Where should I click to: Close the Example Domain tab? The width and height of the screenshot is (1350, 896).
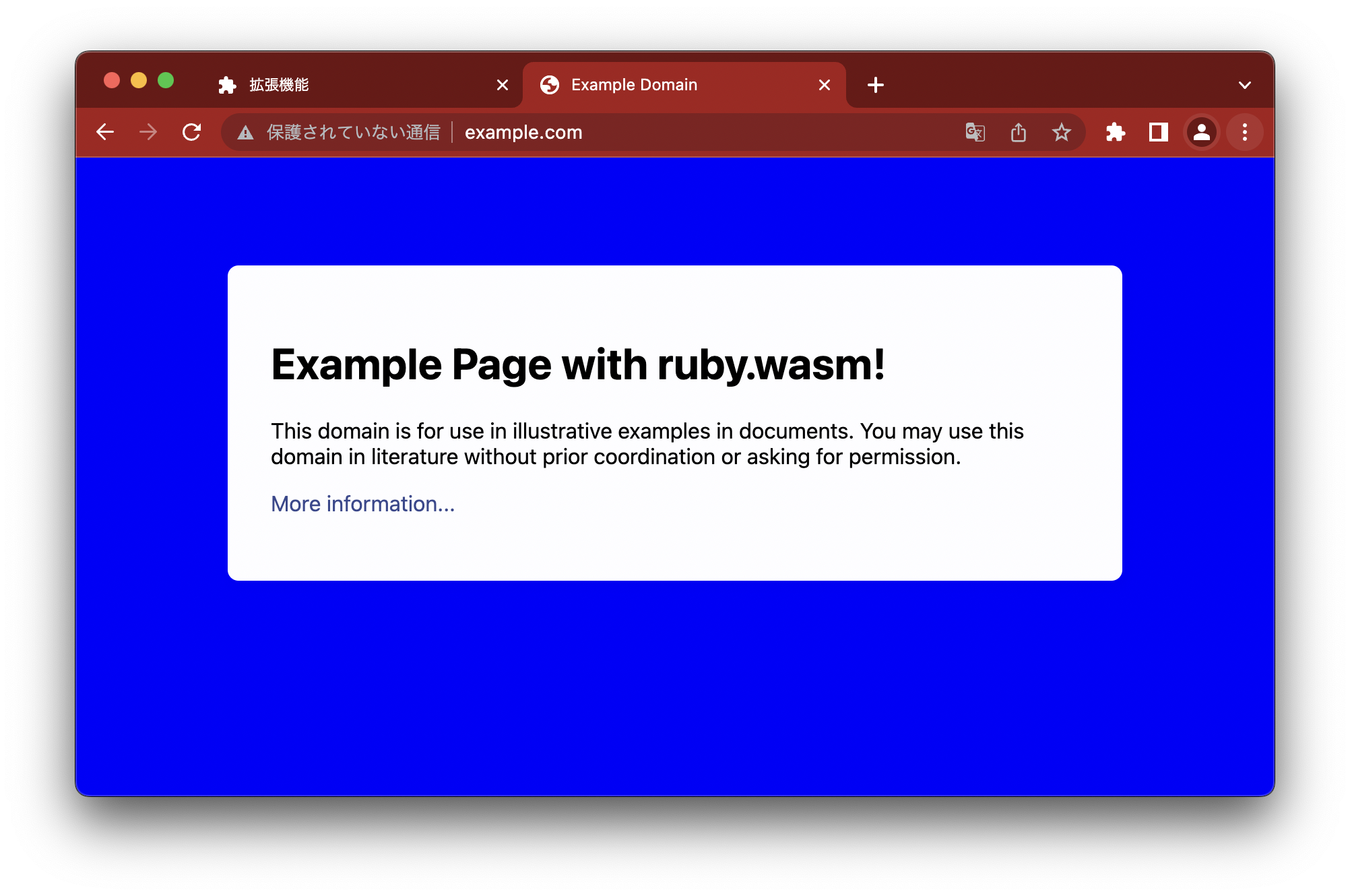click(x=825, y=85)
